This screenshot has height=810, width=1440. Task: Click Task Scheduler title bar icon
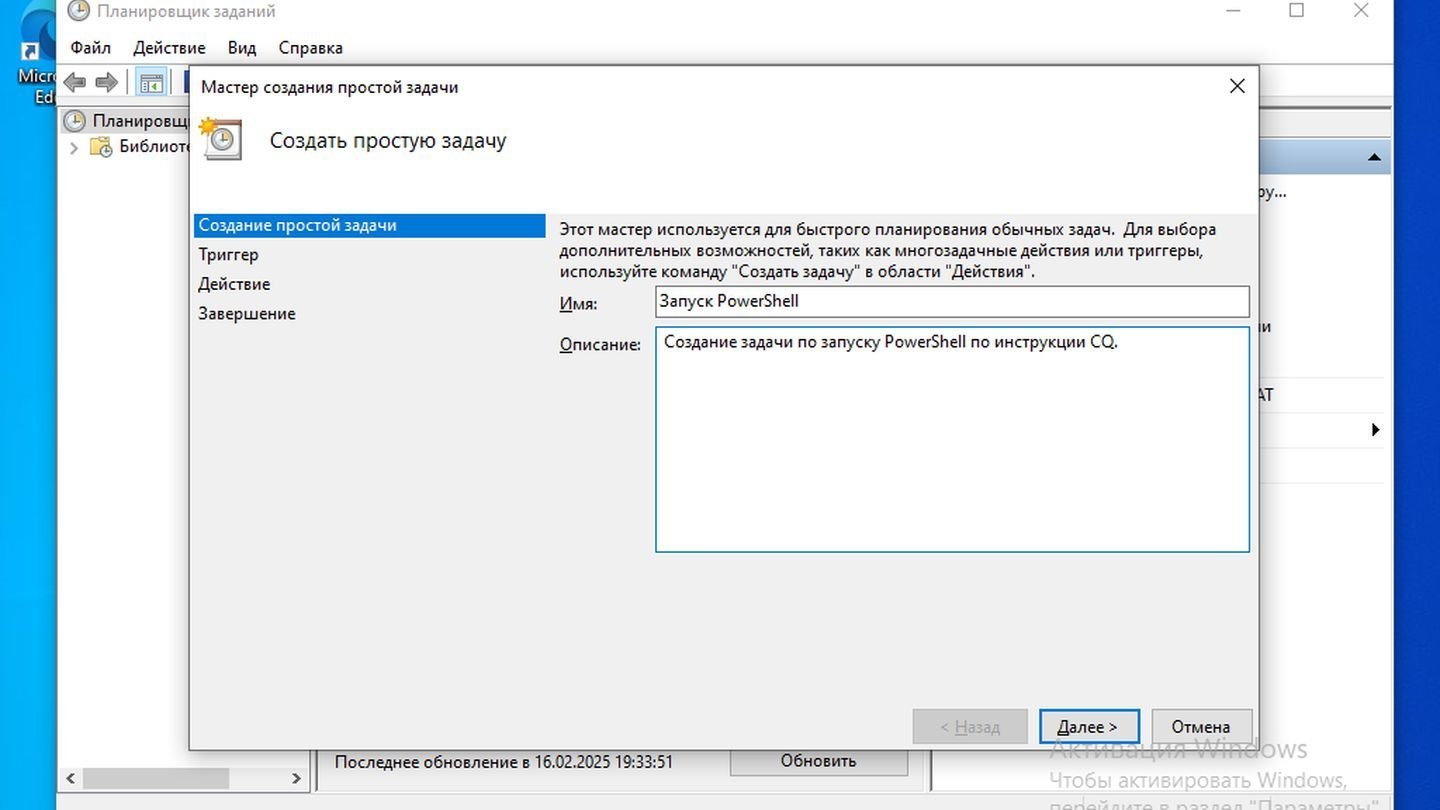78,11
